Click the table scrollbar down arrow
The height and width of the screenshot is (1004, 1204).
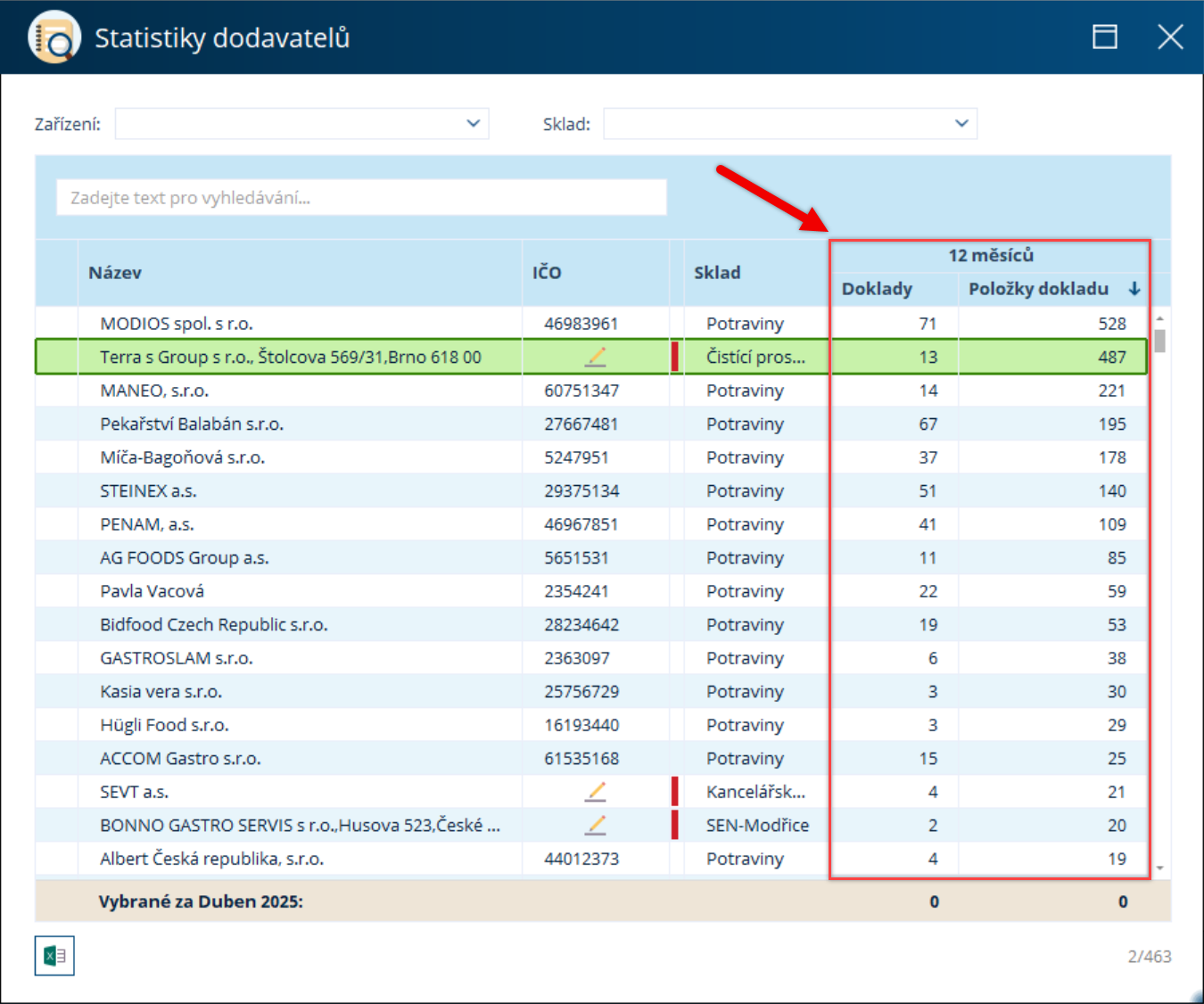[x=1160, y=868]
